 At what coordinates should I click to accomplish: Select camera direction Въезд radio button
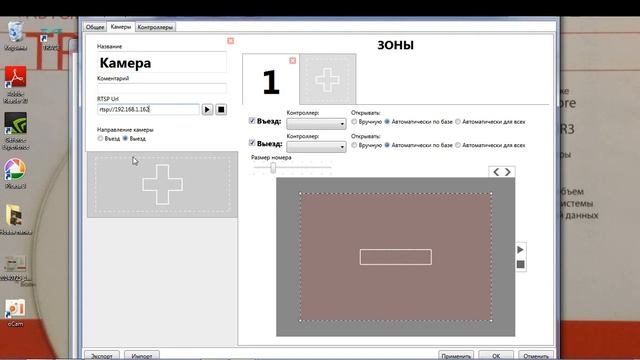click(x=100, y=139)
